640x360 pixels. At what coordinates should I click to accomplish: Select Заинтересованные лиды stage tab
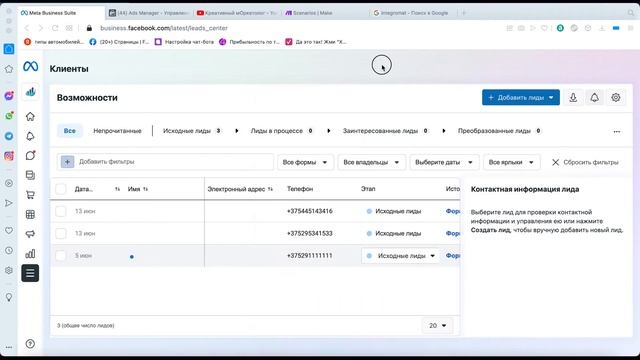385,131
